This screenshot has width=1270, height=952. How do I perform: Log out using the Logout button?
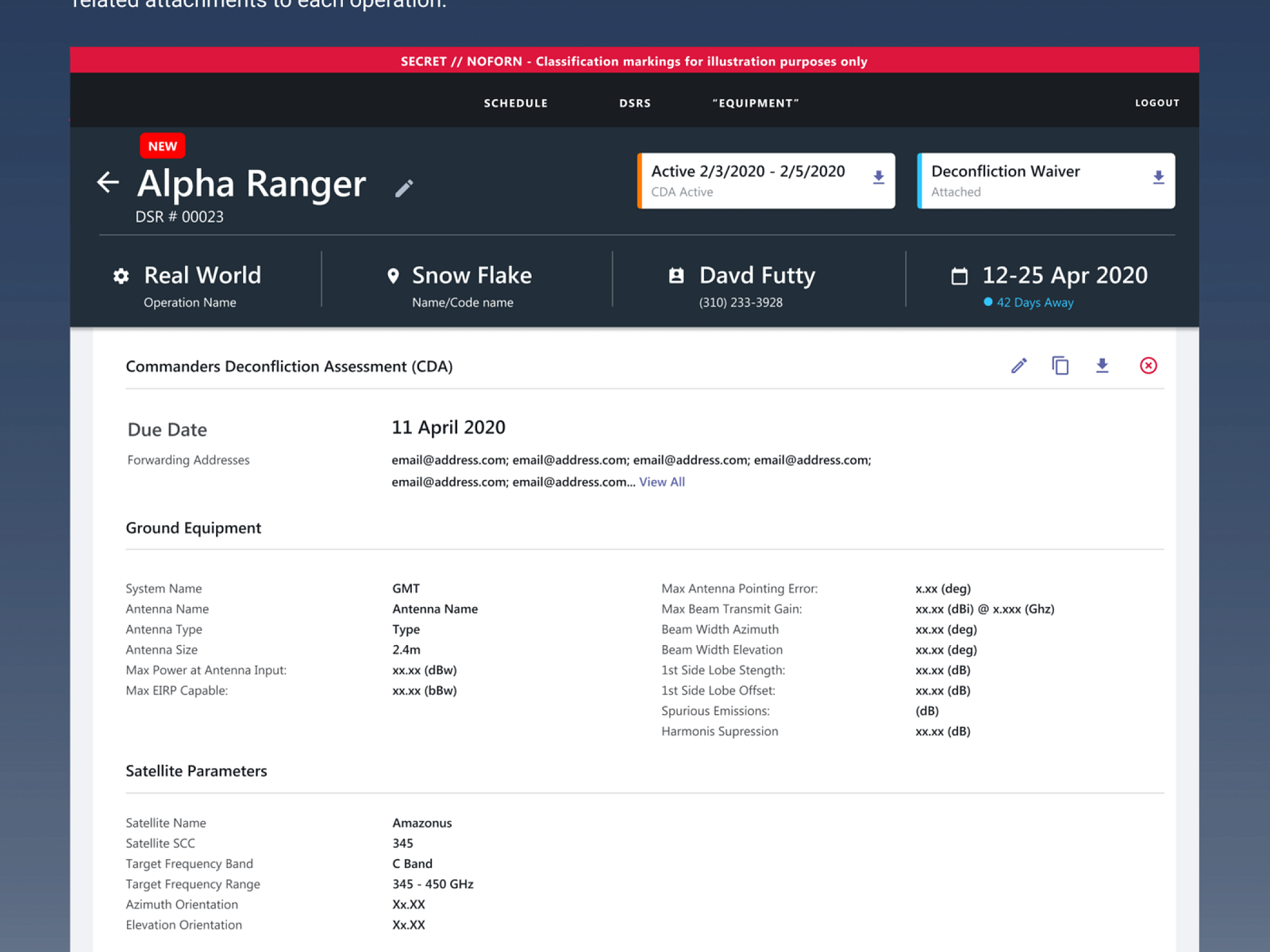click(x=1156, y=103)
